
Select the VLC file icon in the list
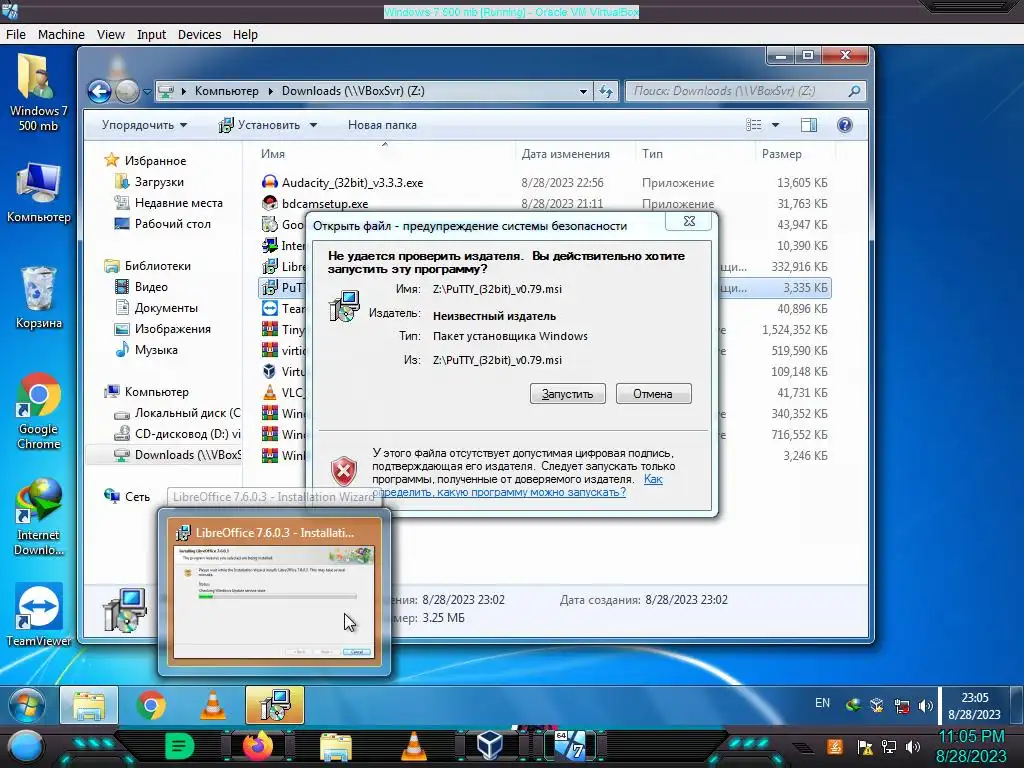click(269, 392)
